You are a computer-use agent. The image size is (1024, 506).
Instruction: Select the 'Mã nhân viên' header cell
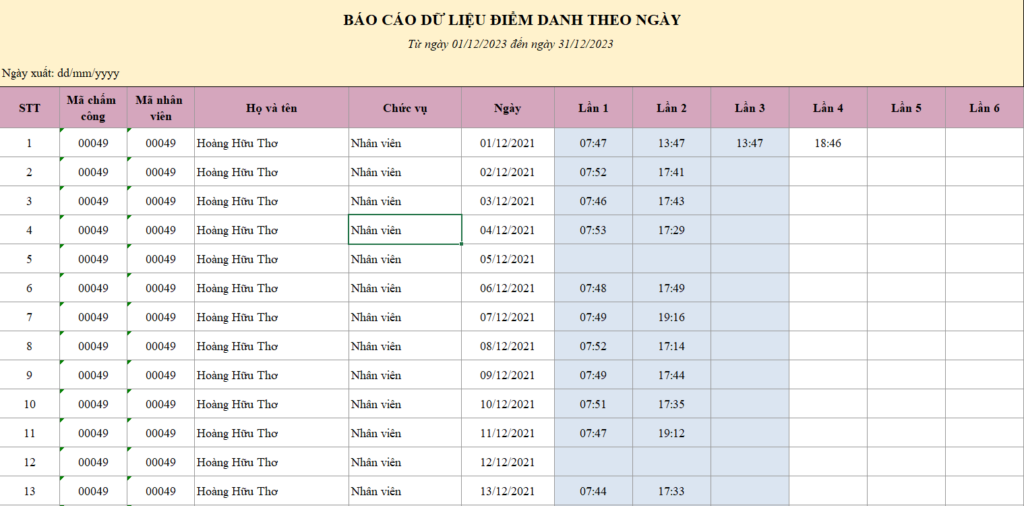point(160,108)
